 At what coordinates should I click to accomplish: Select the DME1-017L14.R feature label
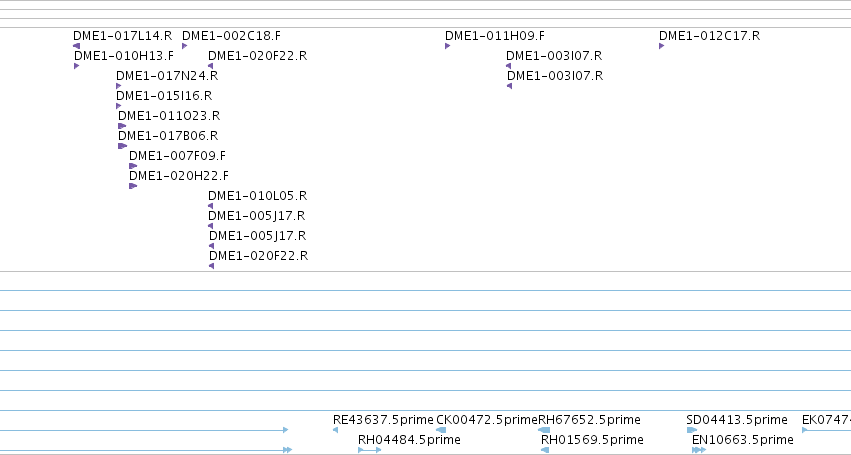tap(123, 36)
